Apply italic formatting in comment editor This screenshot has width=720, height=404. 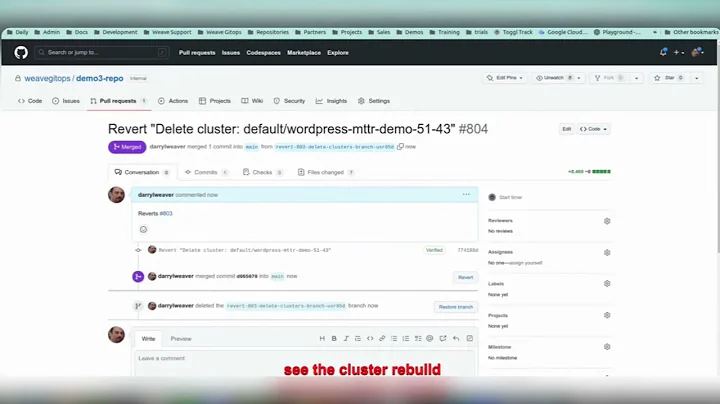click(346, 338)
